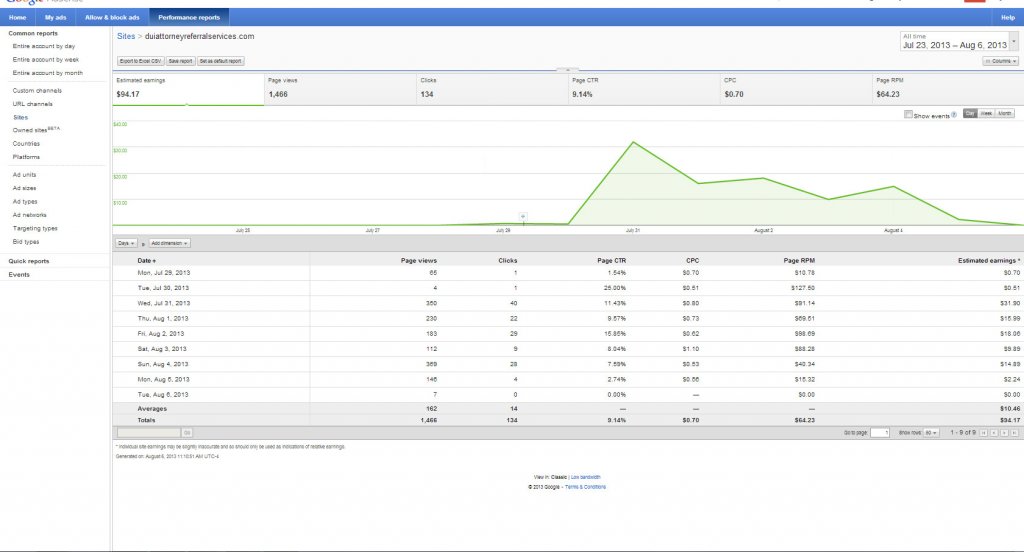This screenshot has width=1024, height=552.
Task: Open Ad units report
Action: [x=25, y=174]
